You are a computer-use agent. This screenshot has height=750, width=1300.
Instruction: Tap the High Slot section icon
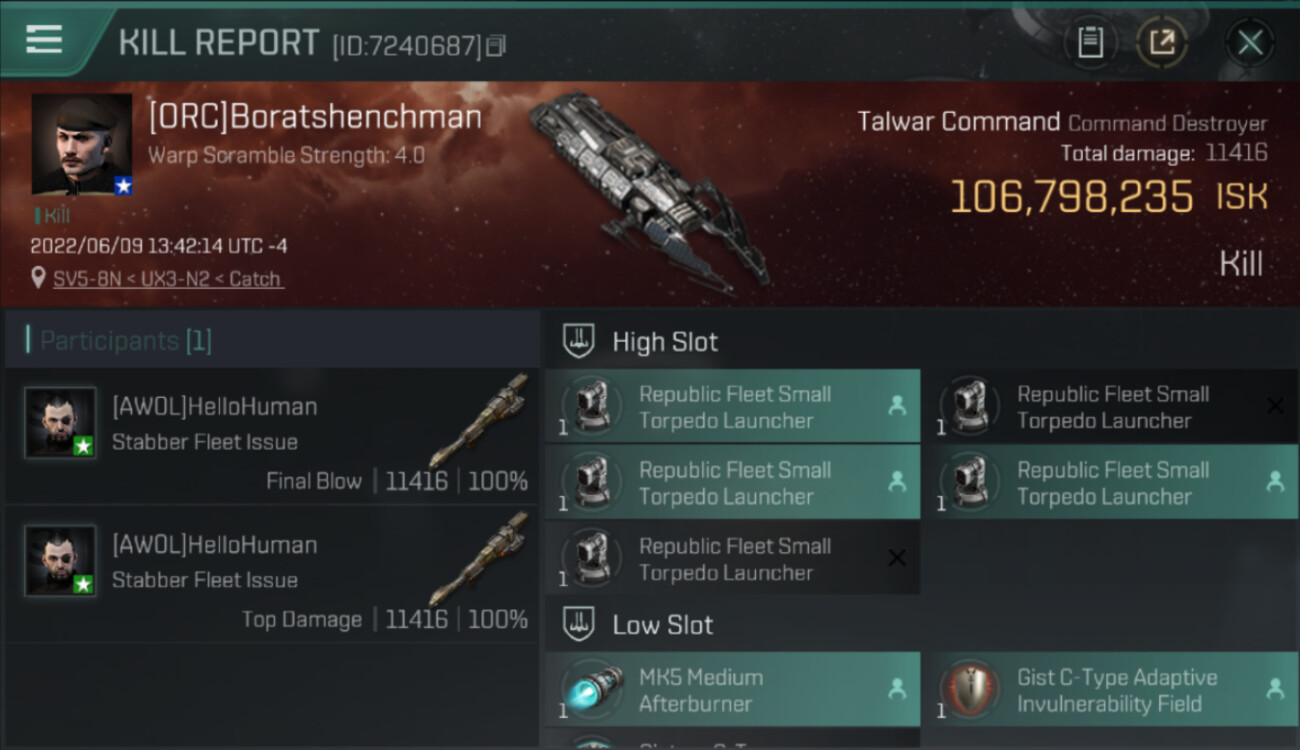[580, 341]
